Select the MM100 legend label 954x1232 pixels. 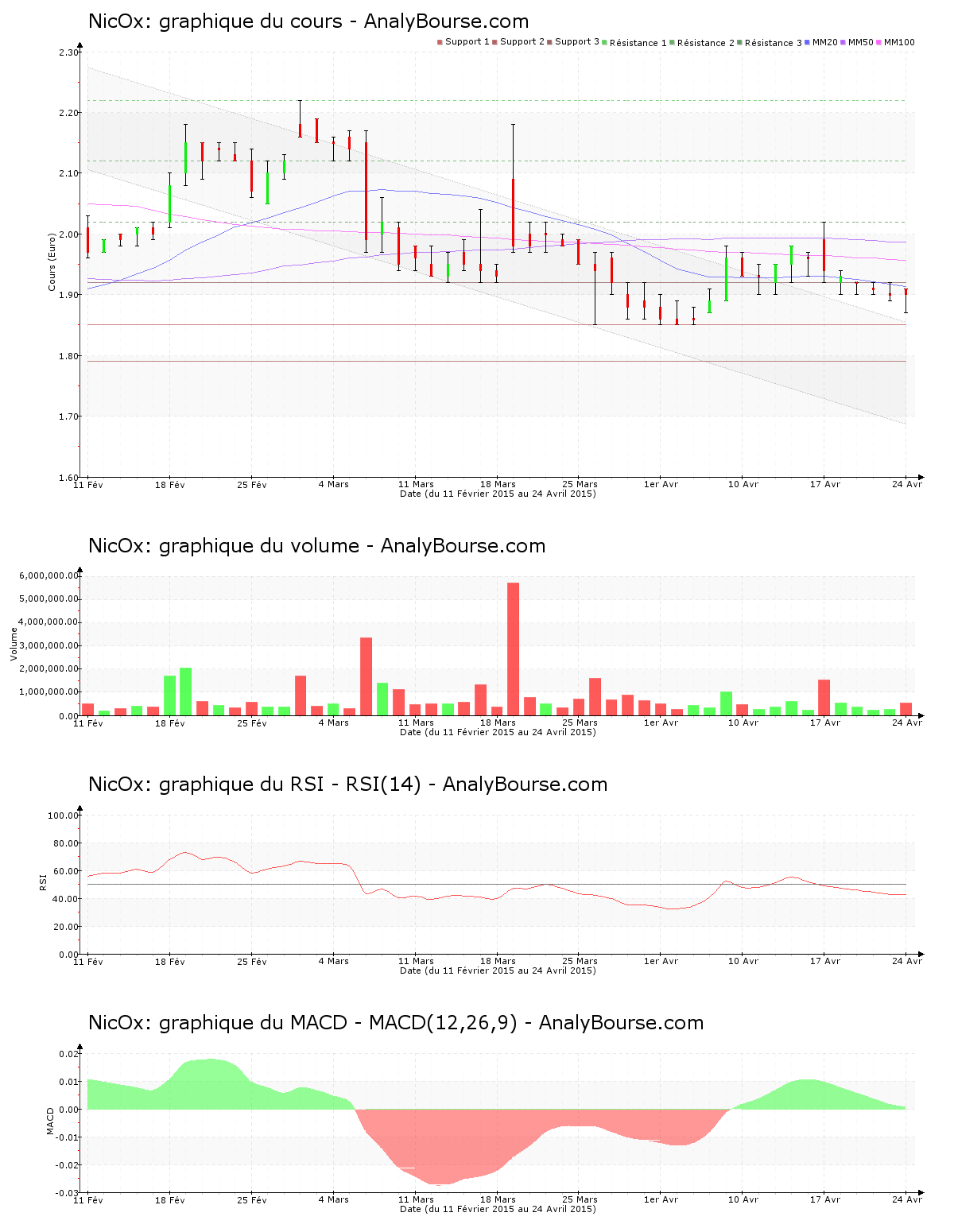[899, 42]
